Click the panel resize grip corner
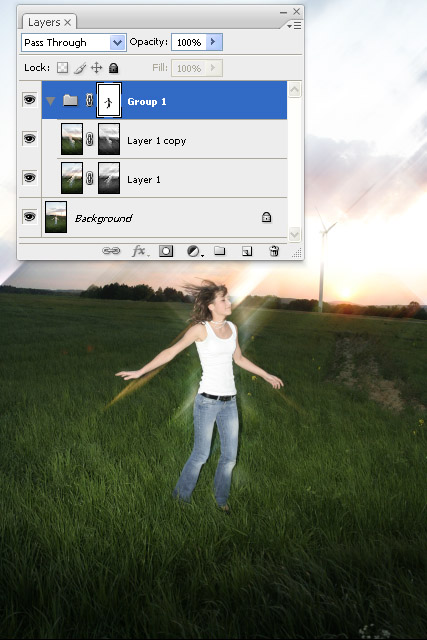Viewport: 427px width, 640px height. pos(297,253)
